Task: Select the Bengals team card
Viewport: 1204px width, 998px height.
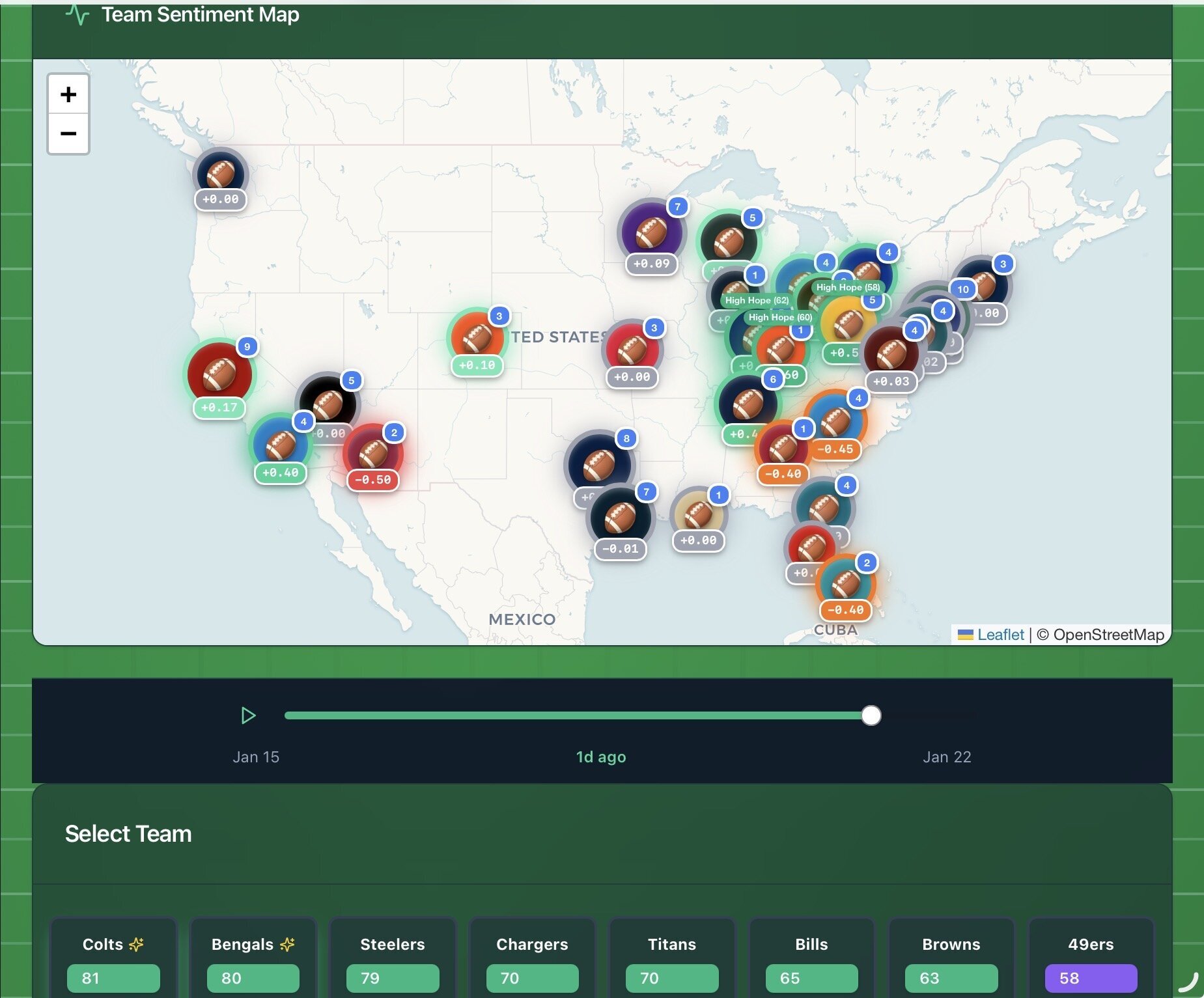Action: pyautogui.click(x=253, y=958)
